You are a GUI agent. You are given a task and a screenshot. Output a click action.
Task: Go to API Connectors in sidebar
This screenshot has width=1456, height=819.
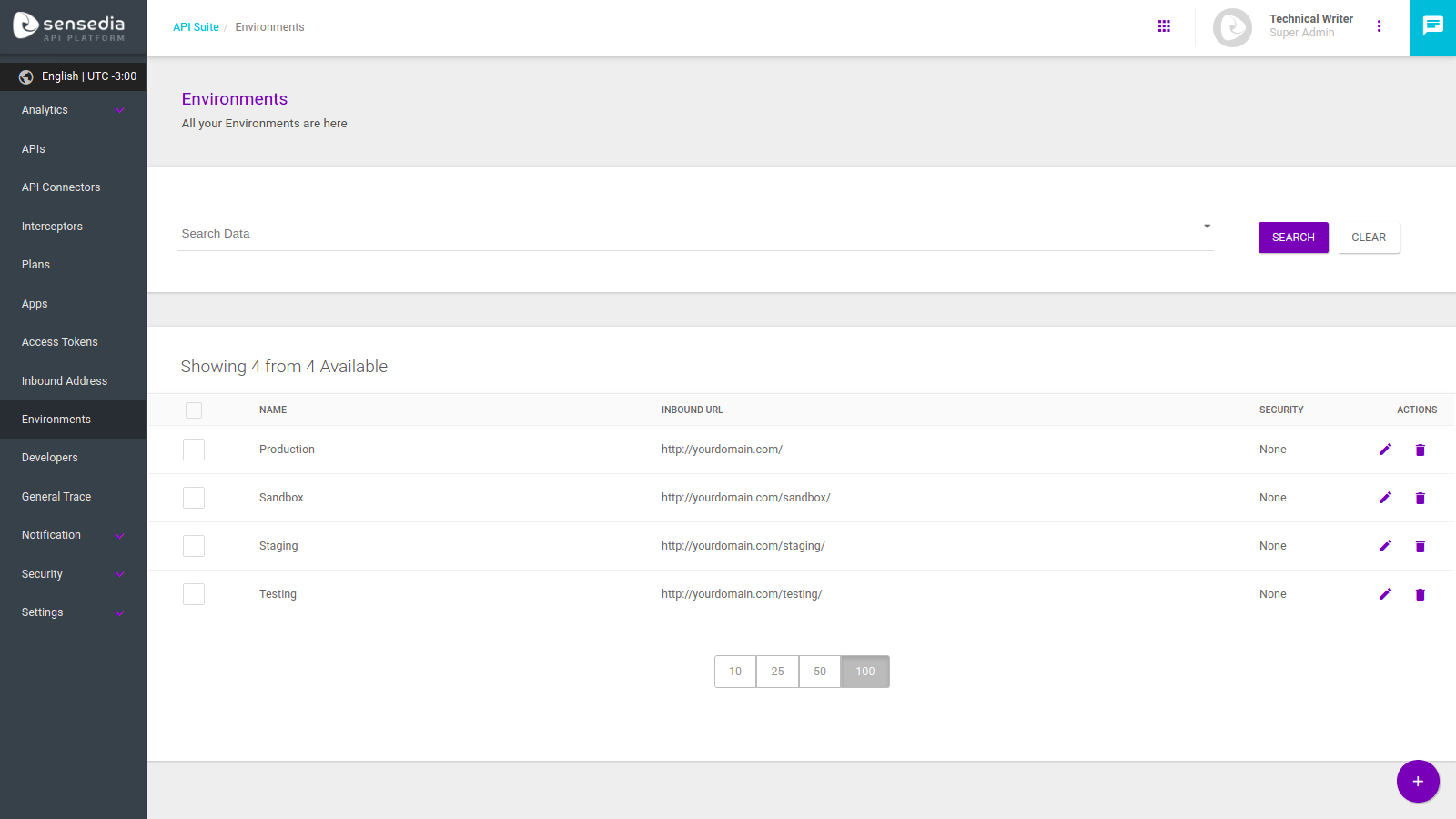[x=61, y=187]
